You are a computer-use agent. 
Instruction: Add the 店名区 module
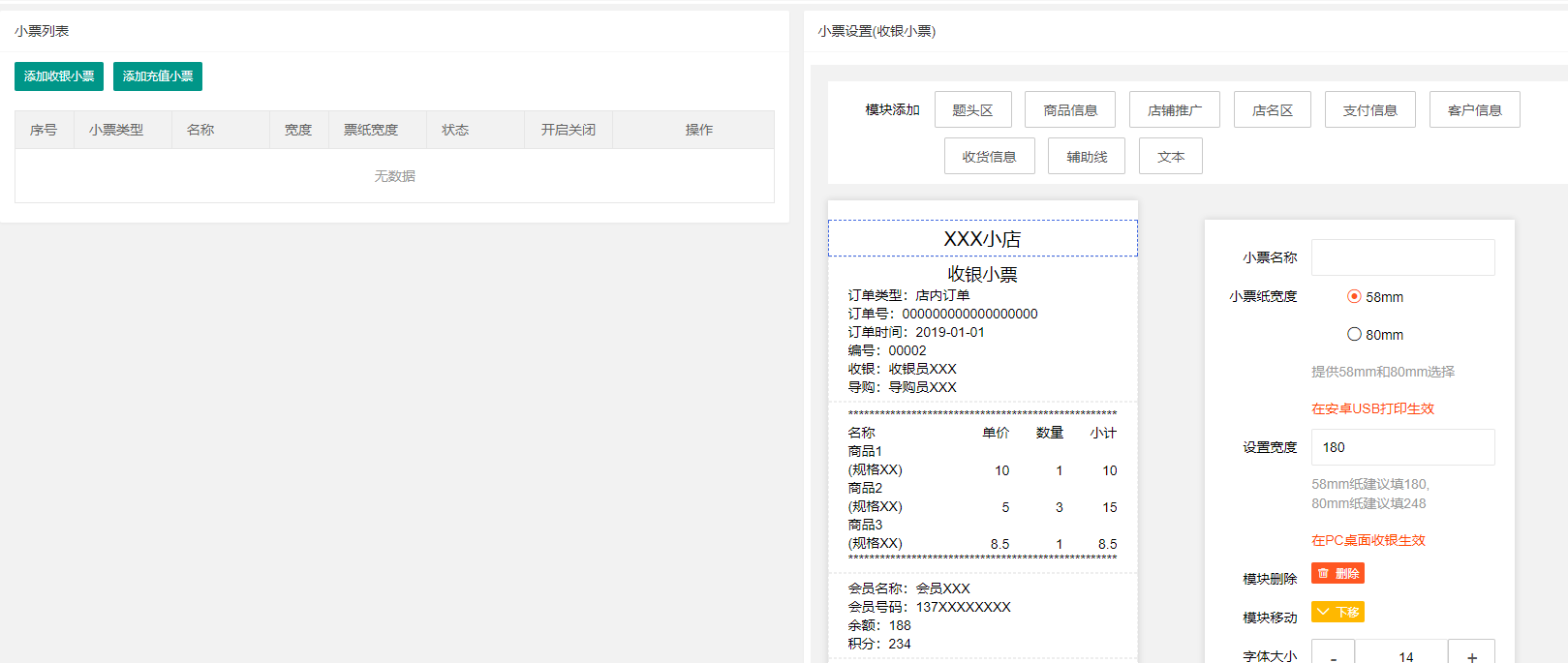tap(1272, 109)
